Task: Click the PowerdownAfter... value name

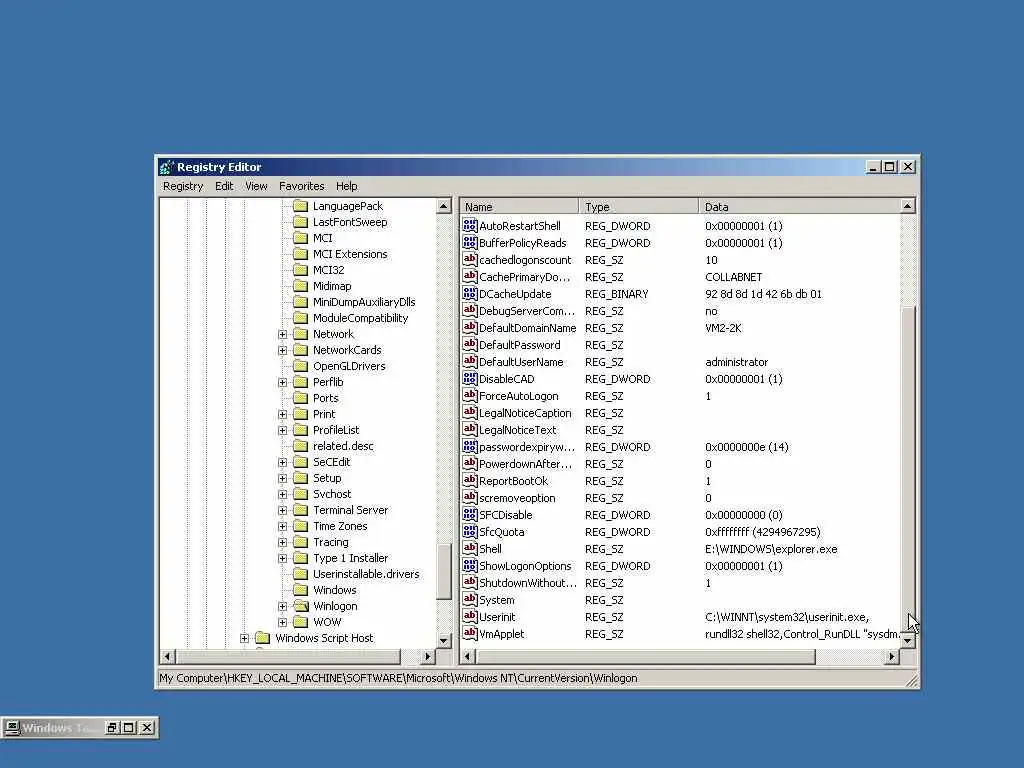Action: [525, 464]
